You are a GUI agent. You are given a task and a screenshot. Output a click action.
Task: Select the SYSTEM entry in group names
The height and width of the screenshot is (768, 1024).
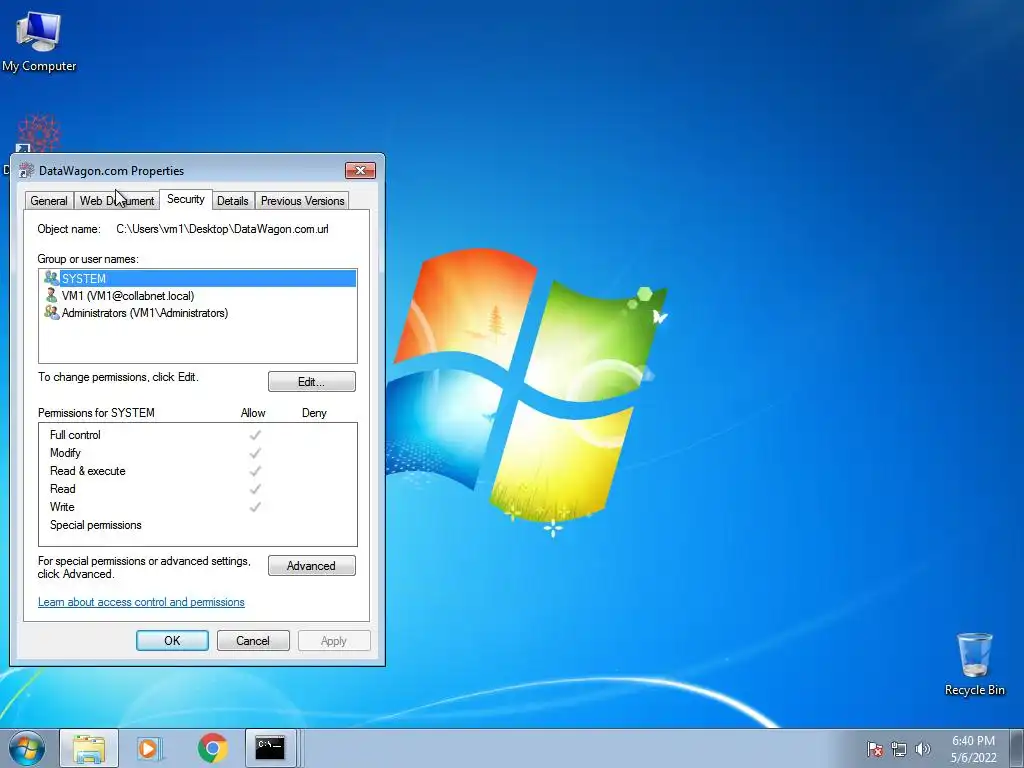[198, 278]
